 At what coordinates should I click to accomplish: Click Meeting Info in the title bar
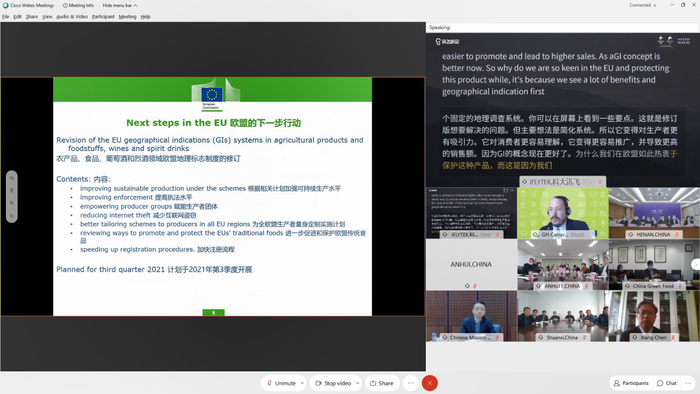pyautogui.click(x=78, y=5)
